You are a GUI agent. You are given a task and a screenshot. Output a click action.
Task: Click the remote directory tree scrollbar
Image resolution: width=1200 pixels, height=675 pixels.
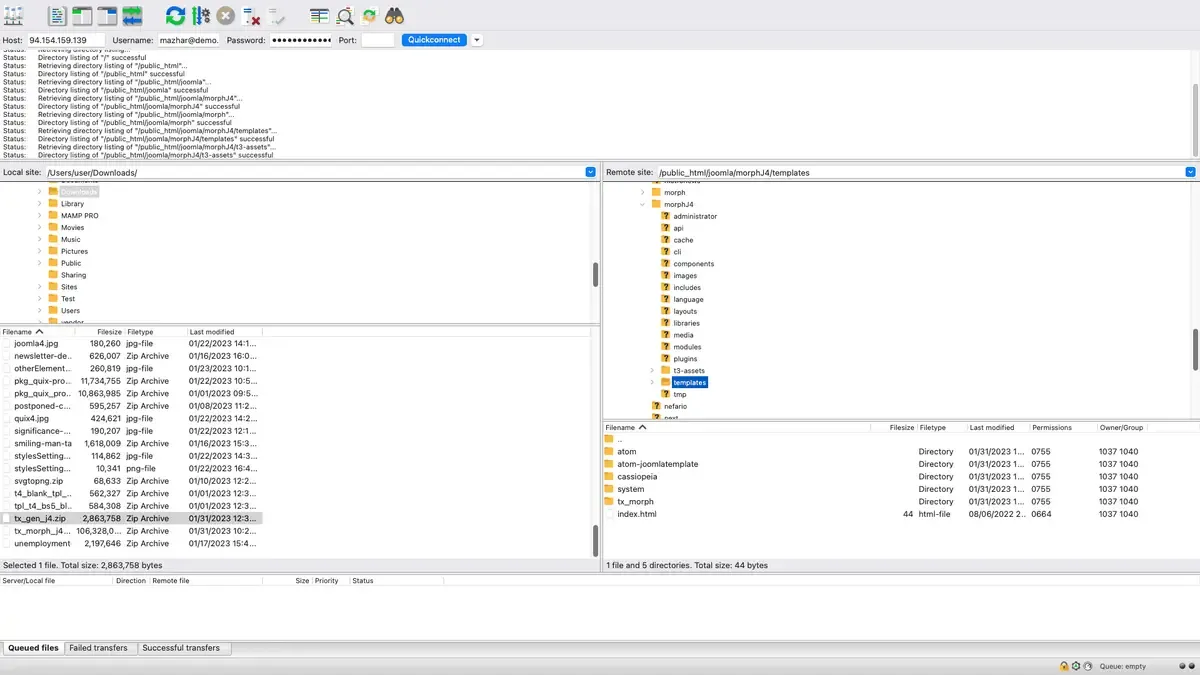pyautogui.click(x=1195, y=349)
